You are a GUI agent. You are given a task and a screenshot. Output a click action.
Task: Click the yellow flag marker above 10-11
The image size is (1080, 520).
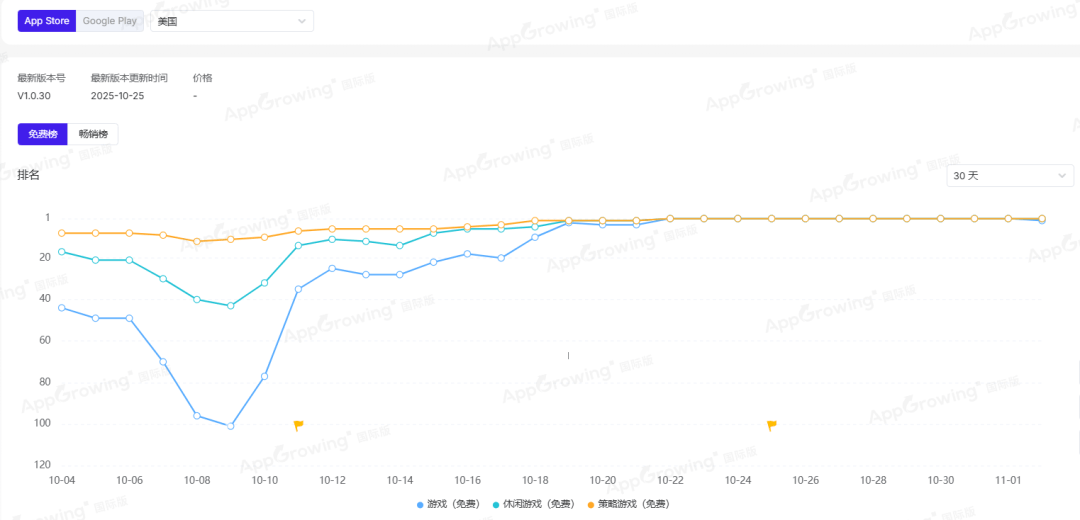(298, 425)
